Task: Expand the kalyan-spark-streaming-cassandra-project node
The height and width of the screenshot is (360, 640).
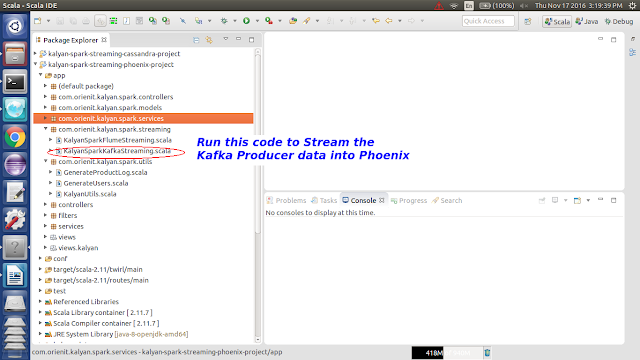Action: 36,53
